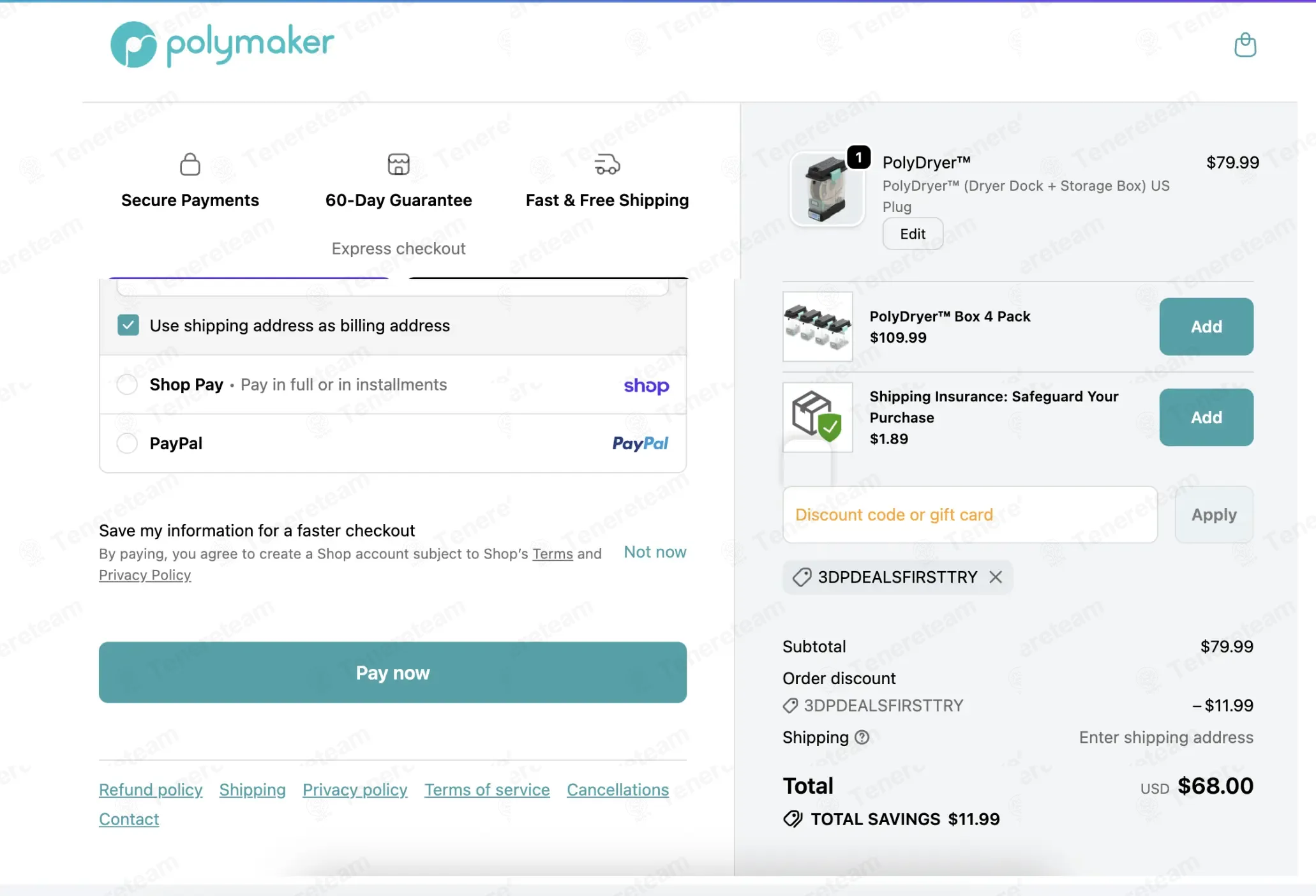Open the Refund policy link
1316x896 pixels.
click(x=151, y=789)
